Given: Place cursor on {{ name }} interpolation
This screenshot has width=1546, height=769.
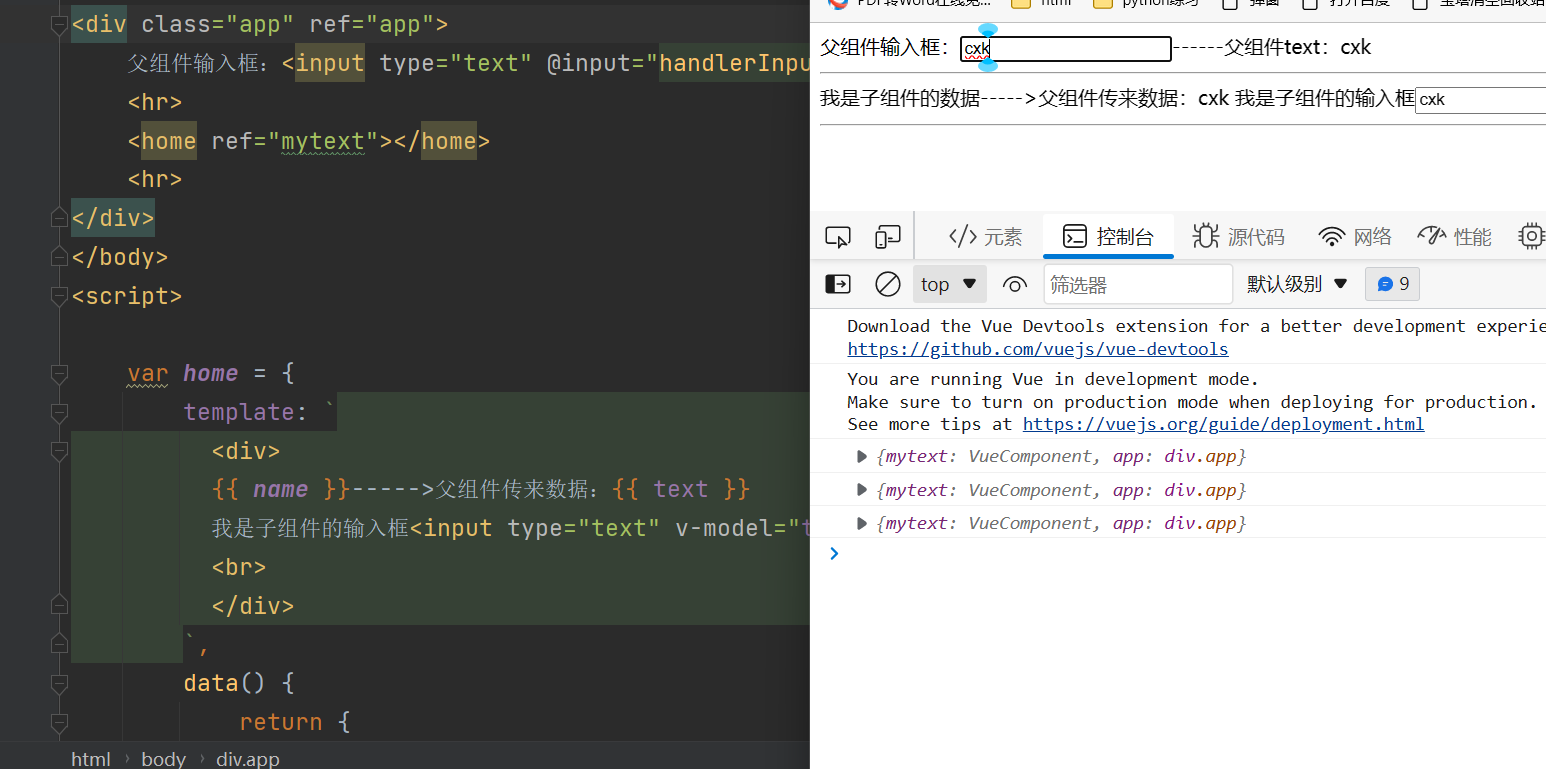Looking at the screenshot, I should [280, 489].
